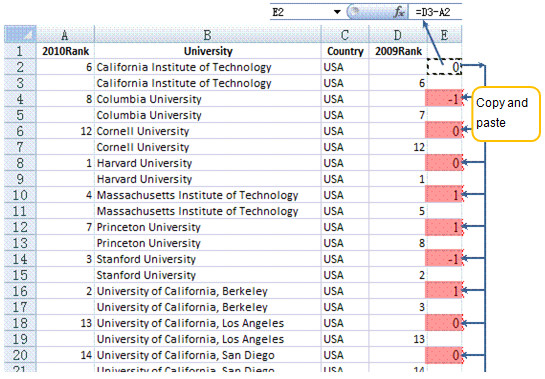545x379 pixels.
Task: Open the Name Box dropdown arrow
Action: pos(336,12)
